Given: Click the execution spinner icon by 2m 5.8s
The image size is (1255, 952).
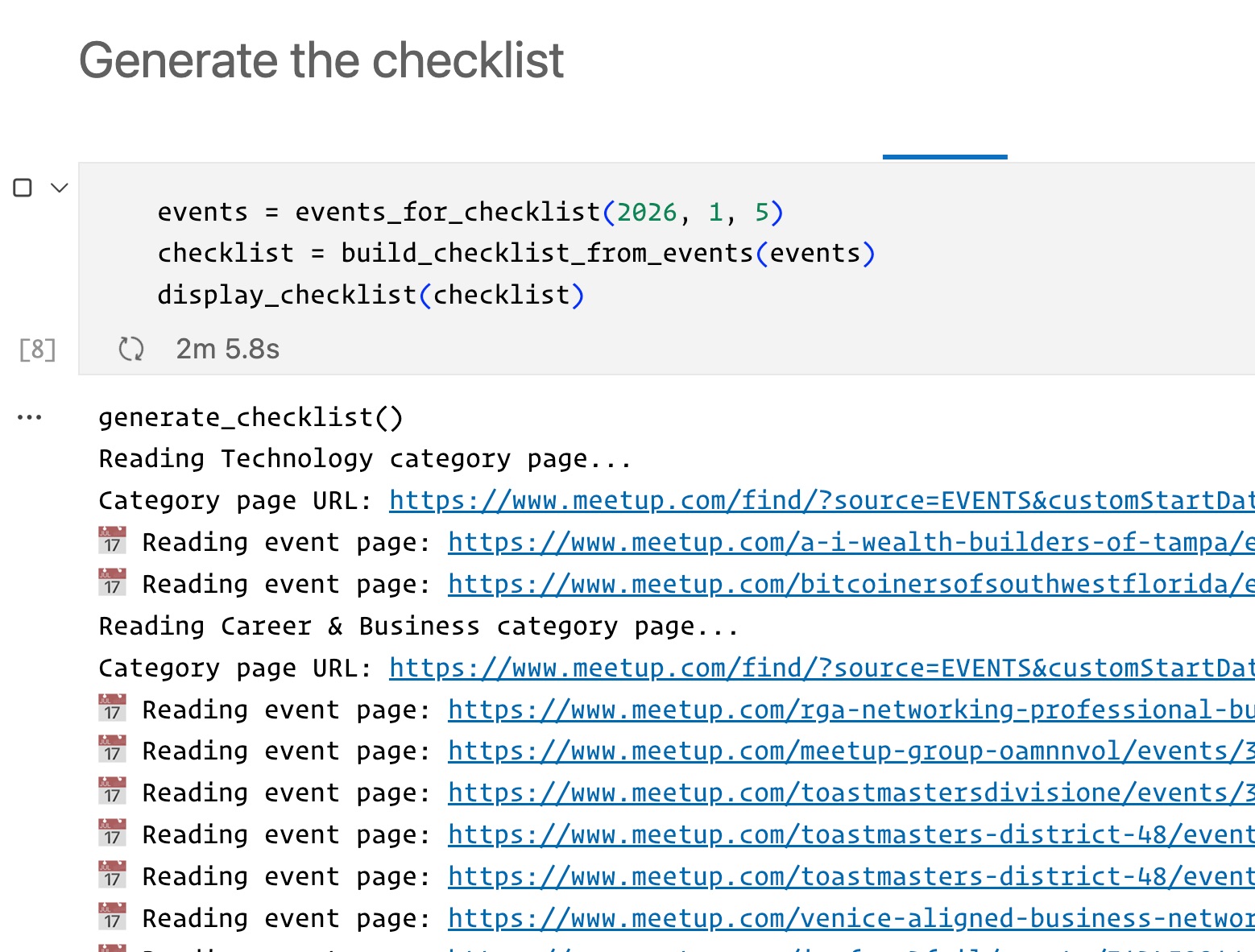Looking at the screenshot, I should tap(130, 349).
